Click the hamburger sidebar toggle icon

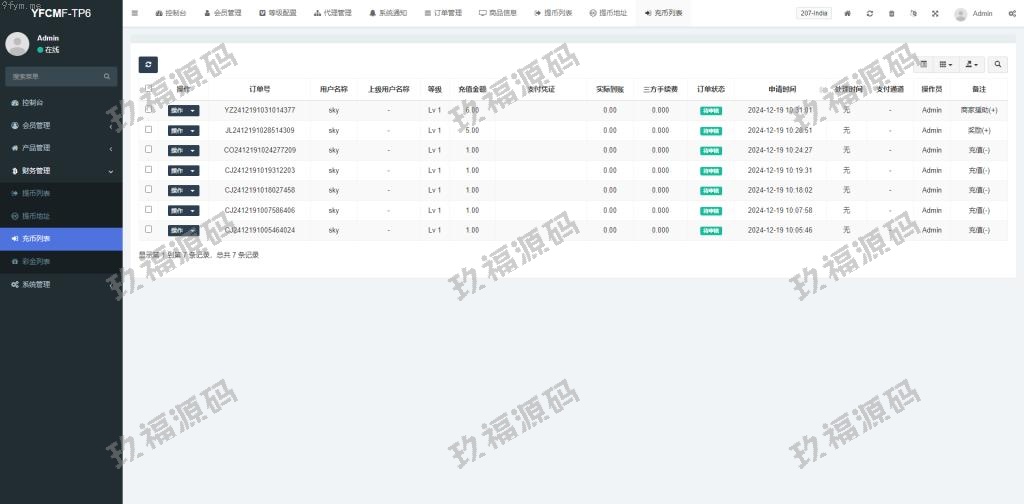click(x=135, y=13)
